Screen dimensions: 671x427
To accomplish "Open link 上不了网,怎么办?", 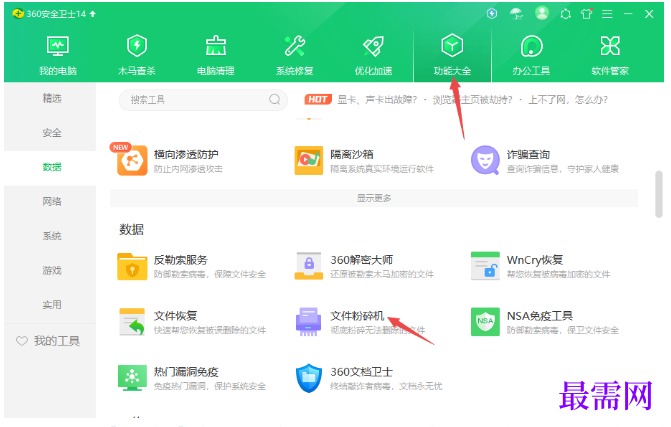I will click(x=568, y=100).
